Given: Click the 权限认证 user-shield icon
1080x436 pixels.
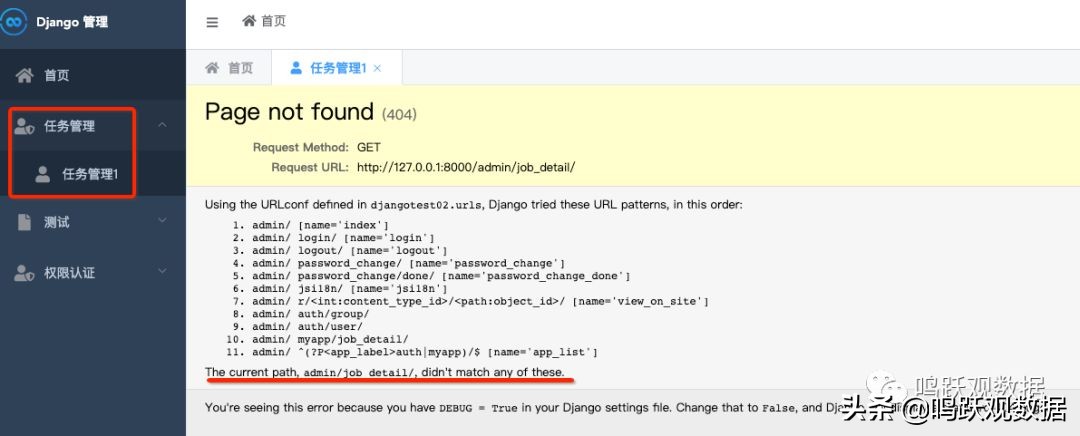Looking at the screenshot, I should [x=24, y=272].
